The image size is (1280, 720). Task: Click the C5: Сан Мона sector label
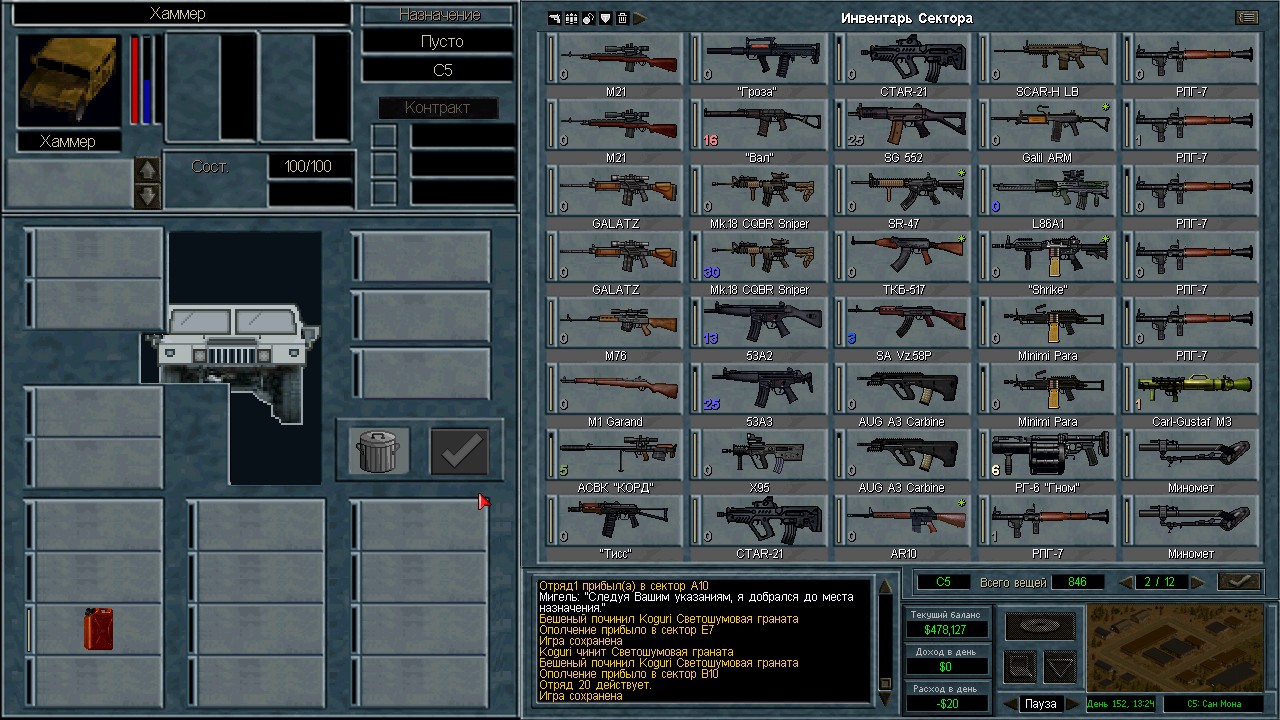coord(1213,704)
